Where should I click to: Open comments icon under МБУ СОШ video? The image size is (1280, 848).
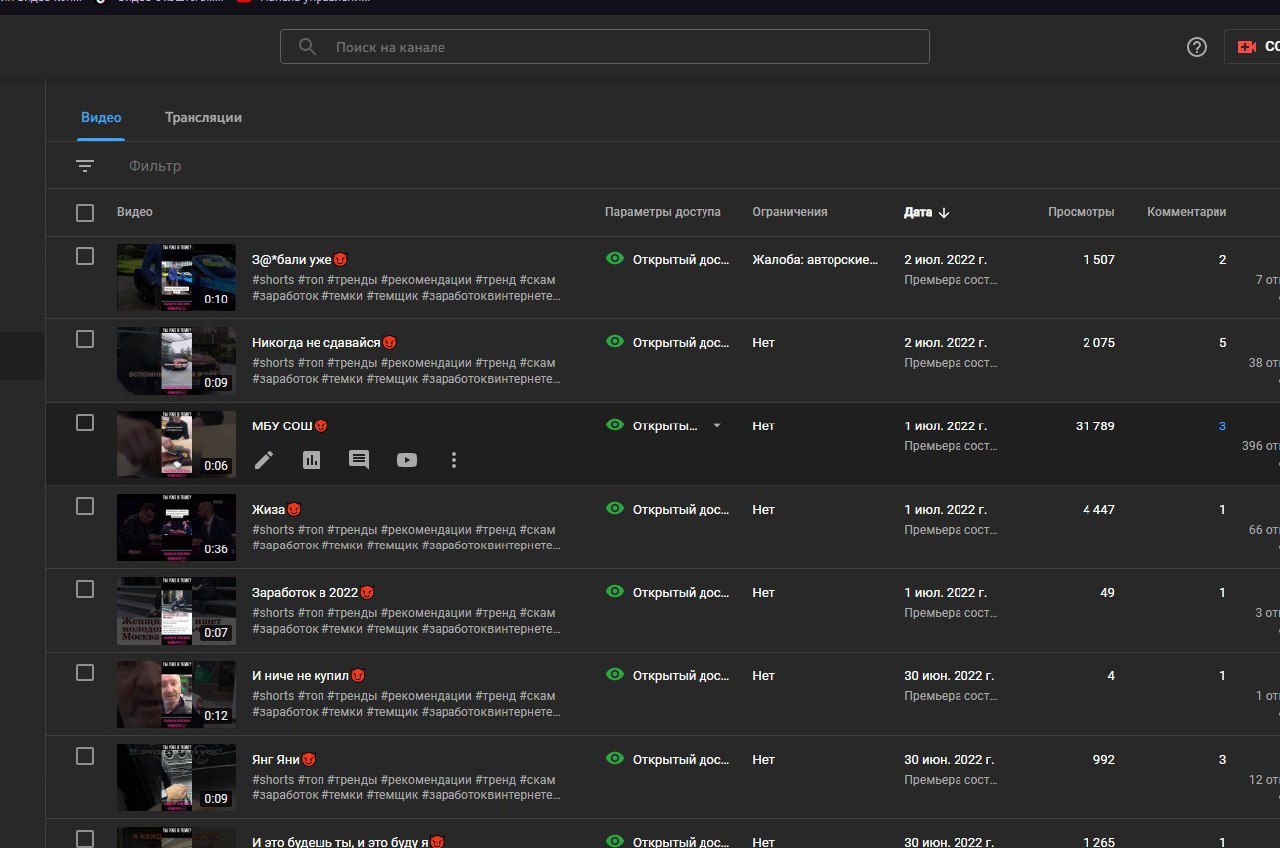point(358,460)
